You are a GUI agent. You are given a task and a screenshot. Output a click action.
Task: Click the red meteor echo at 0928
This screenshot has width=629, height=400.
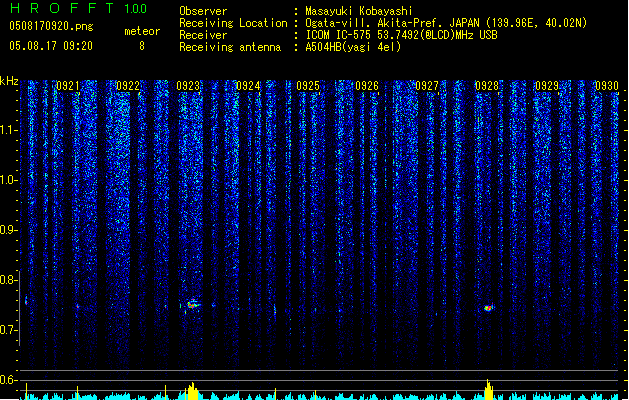point(488,308)
